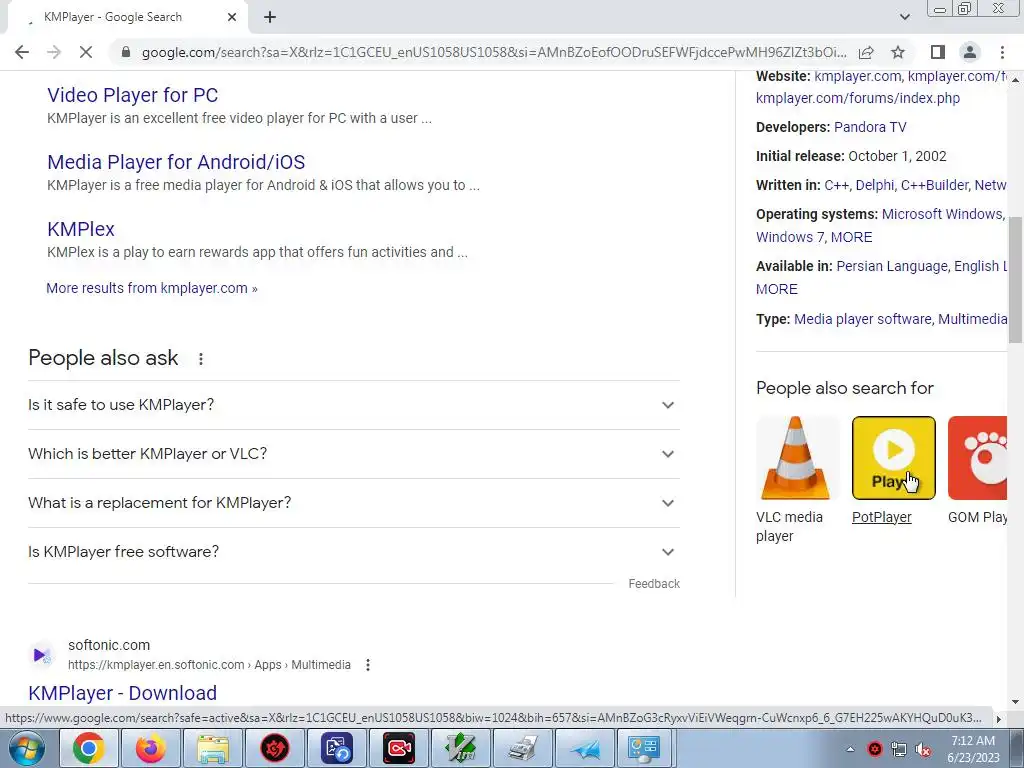Open the Delphi language link

[875, 185]
